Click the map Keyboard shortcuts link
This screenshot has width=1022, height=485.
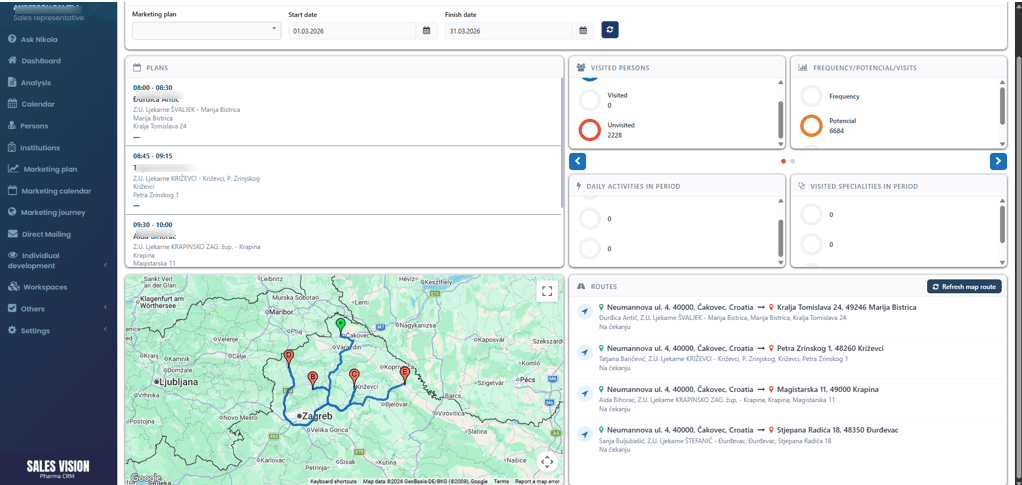[333, 481]
